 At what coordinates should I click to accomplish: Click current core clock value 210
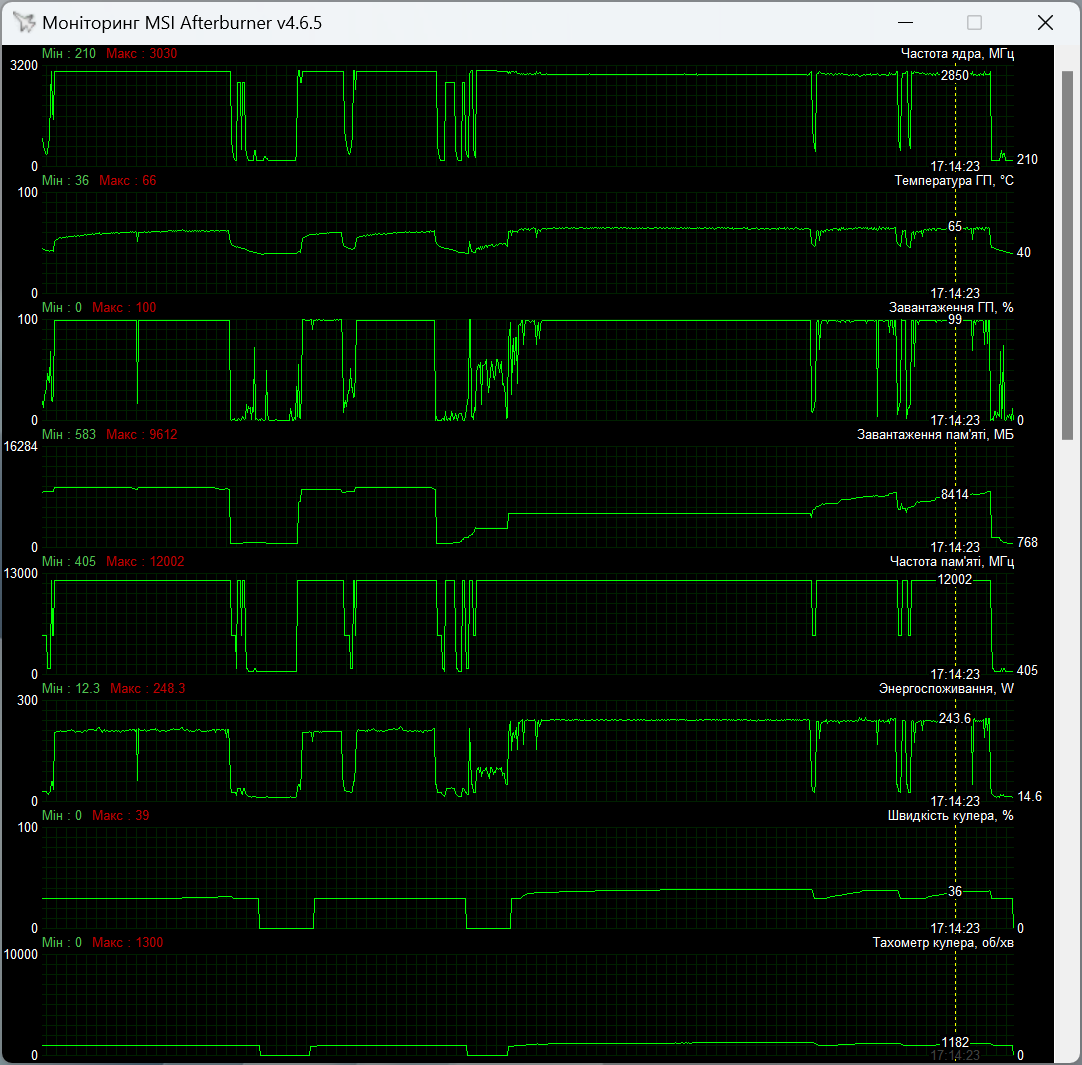[x=1027, y=159]
